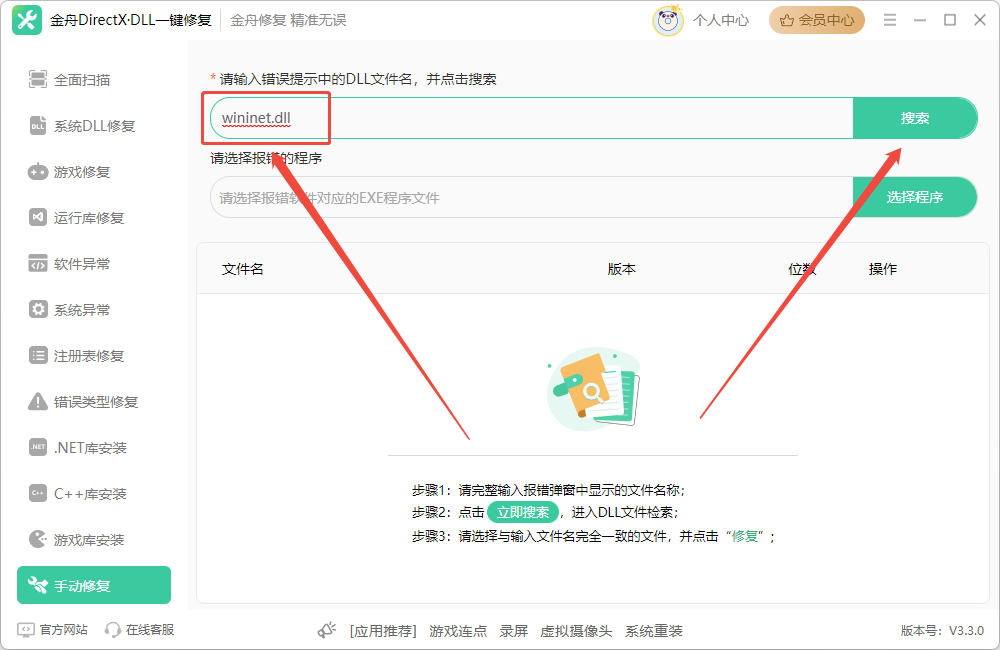Viewport: 1000px width, 650px height.
Task: Click the 官方网站 monitor icon
Action: (26, 630)
